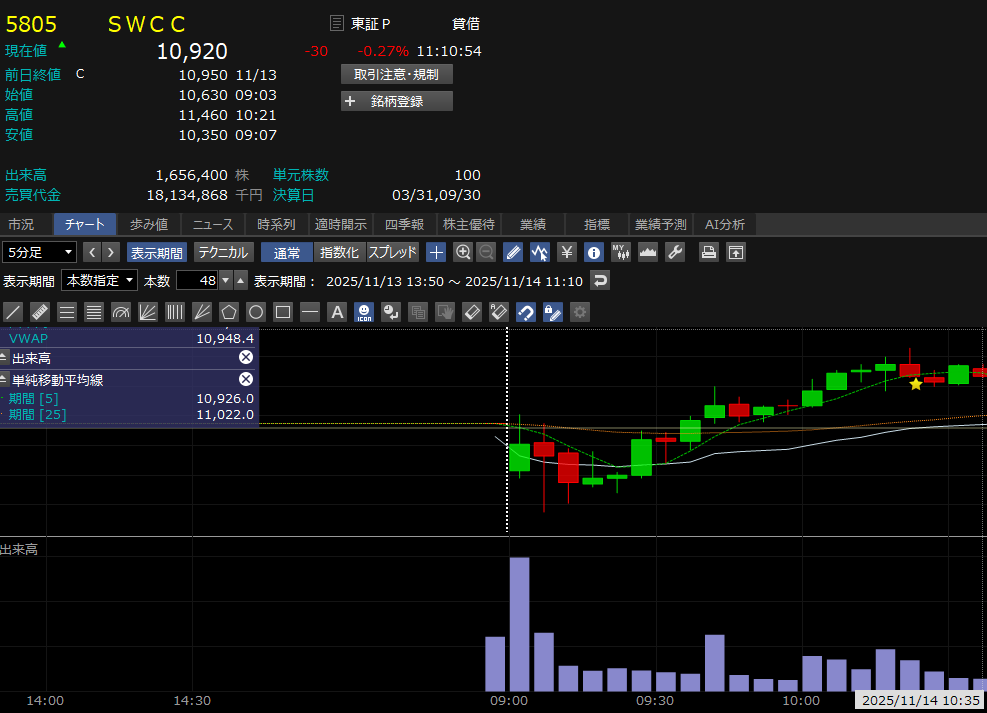Open chart settings with the wrench icon
The height and width of the screenshot is (713, 987).
coord(675,252)
